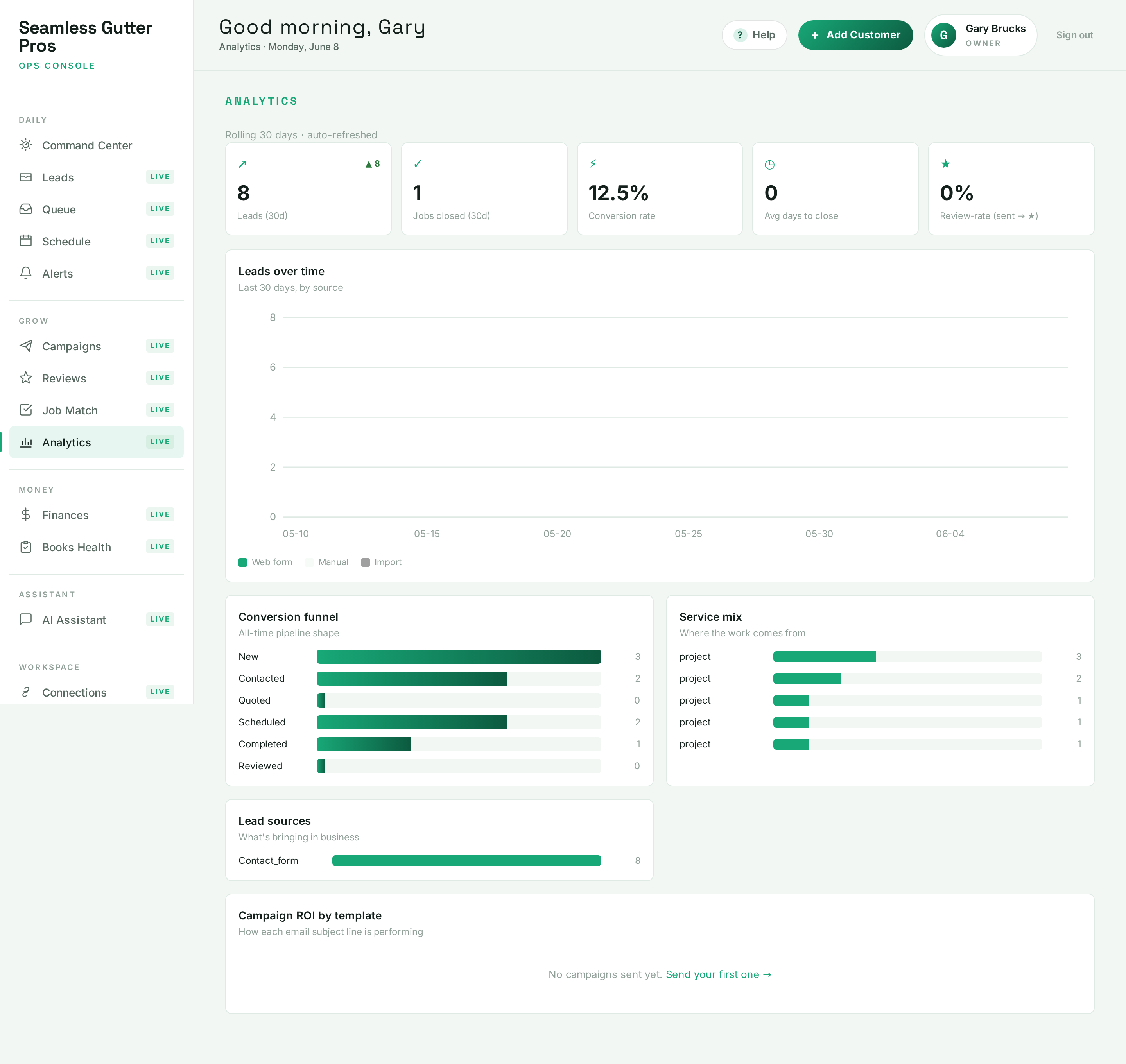
Task: Open Reviews in the Grow section
Action: pyautogui.click(x=97, y=378)
